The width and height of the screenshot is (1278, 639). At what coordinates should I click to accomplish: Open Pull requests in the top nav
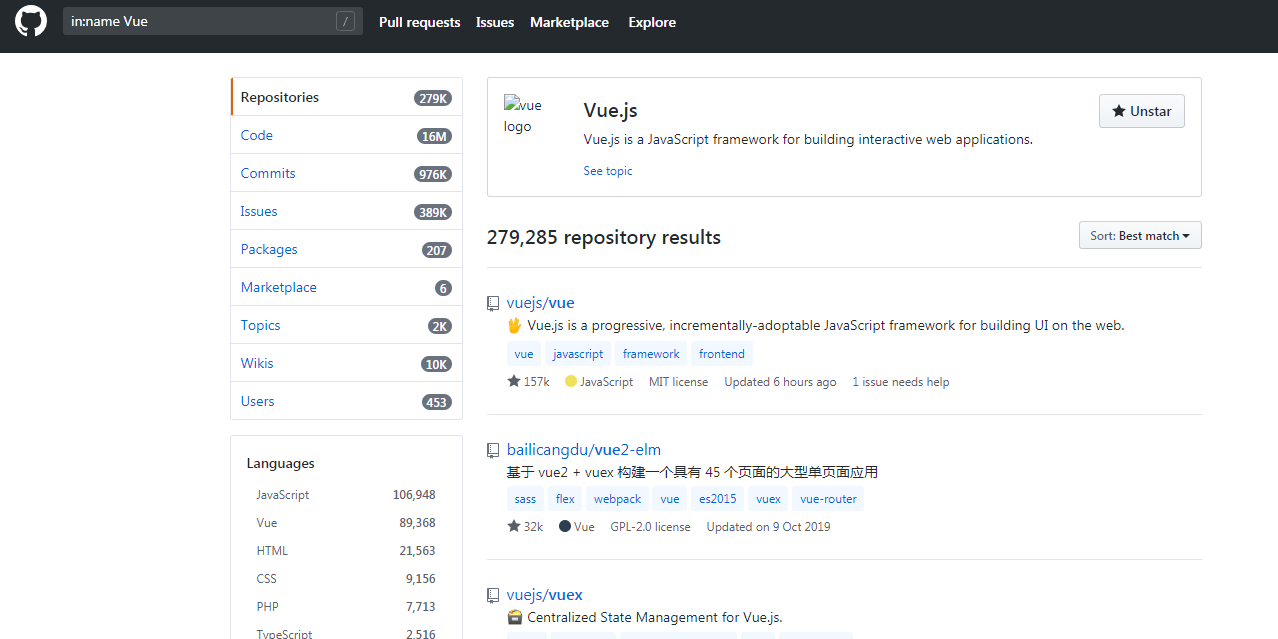click(420, 22)
